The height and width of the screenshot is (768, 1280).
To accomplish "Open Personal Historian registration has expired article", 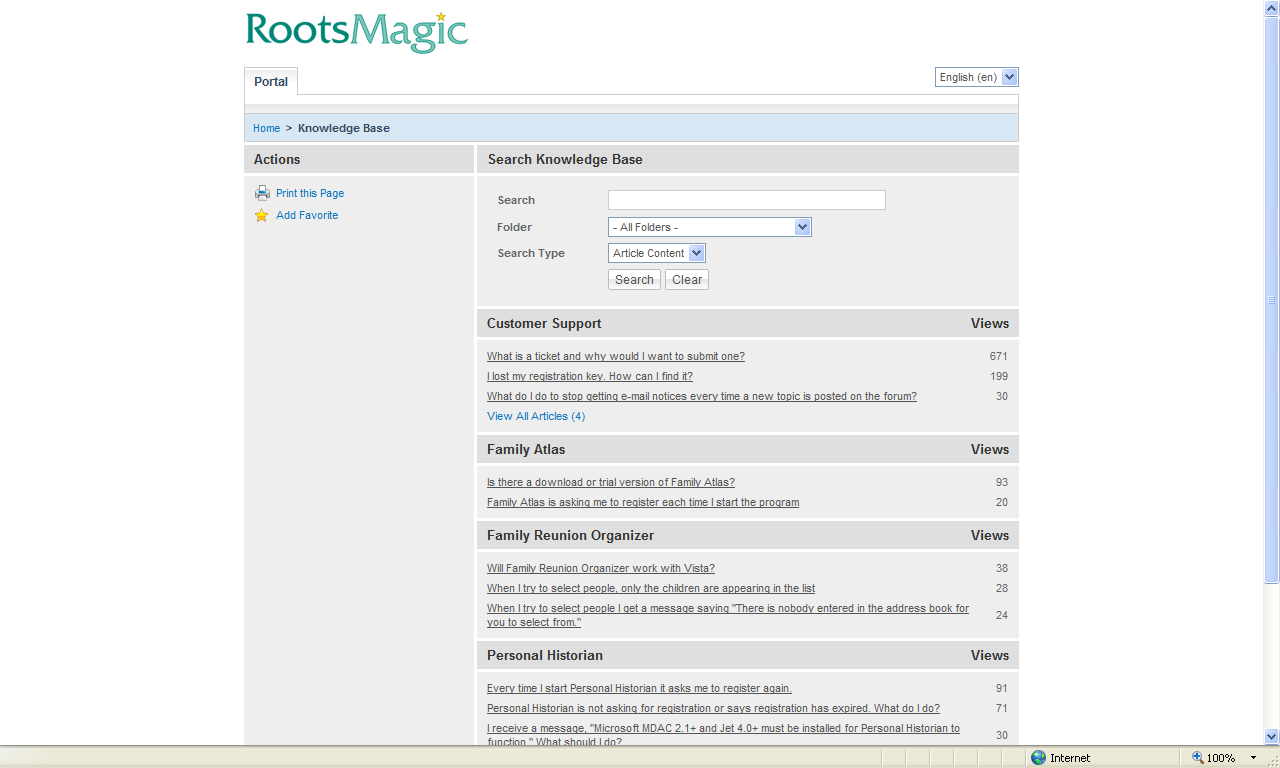I will coord(713,708).
